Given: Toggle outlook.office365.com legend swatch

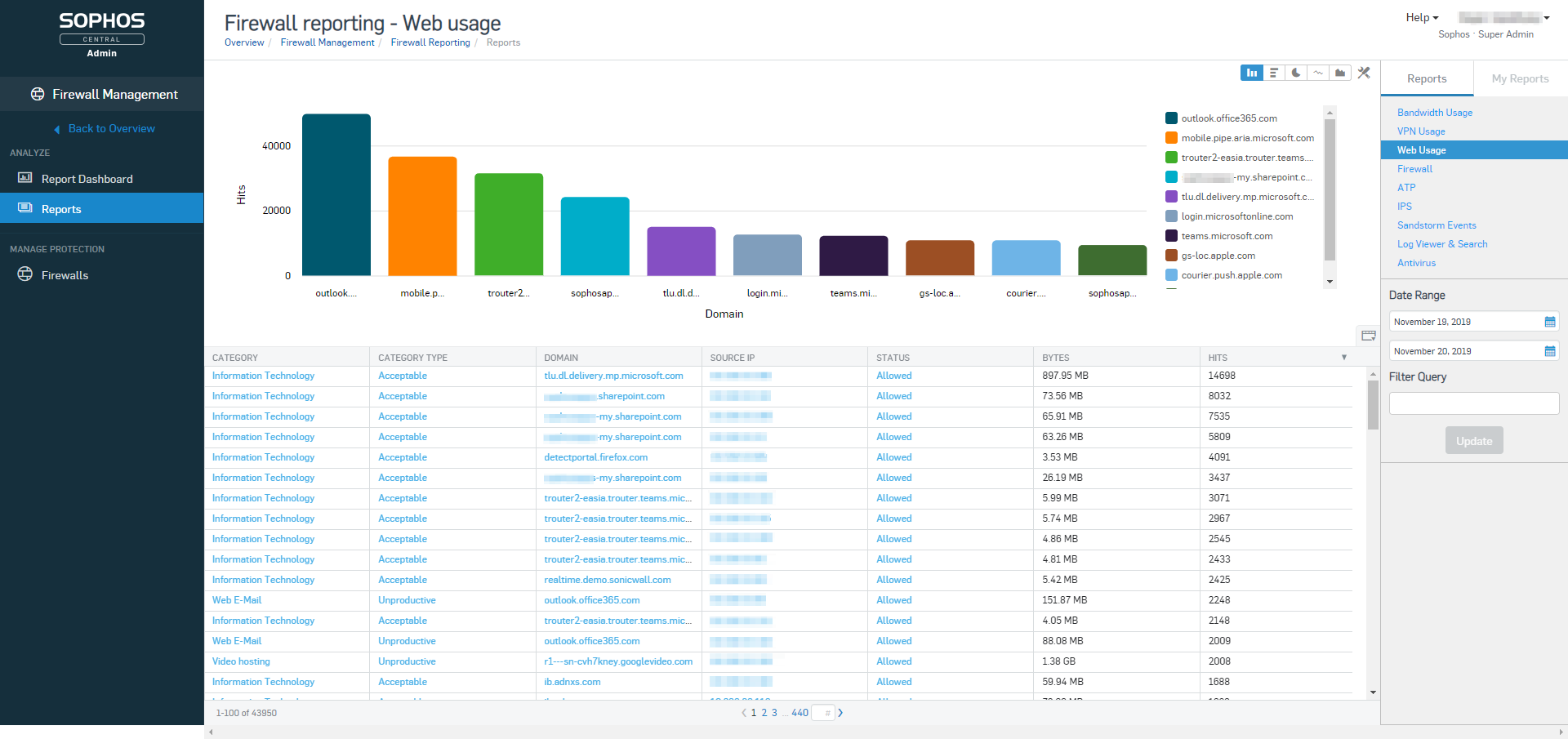Looking at the screenshot, I should [1171, 118].
